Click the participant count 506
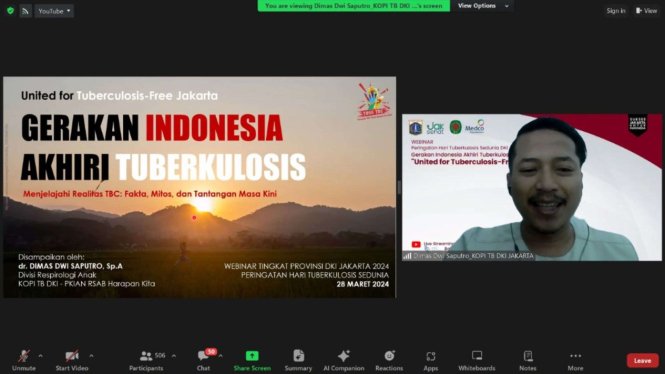The image size is (665, 374). coord(160,355)
